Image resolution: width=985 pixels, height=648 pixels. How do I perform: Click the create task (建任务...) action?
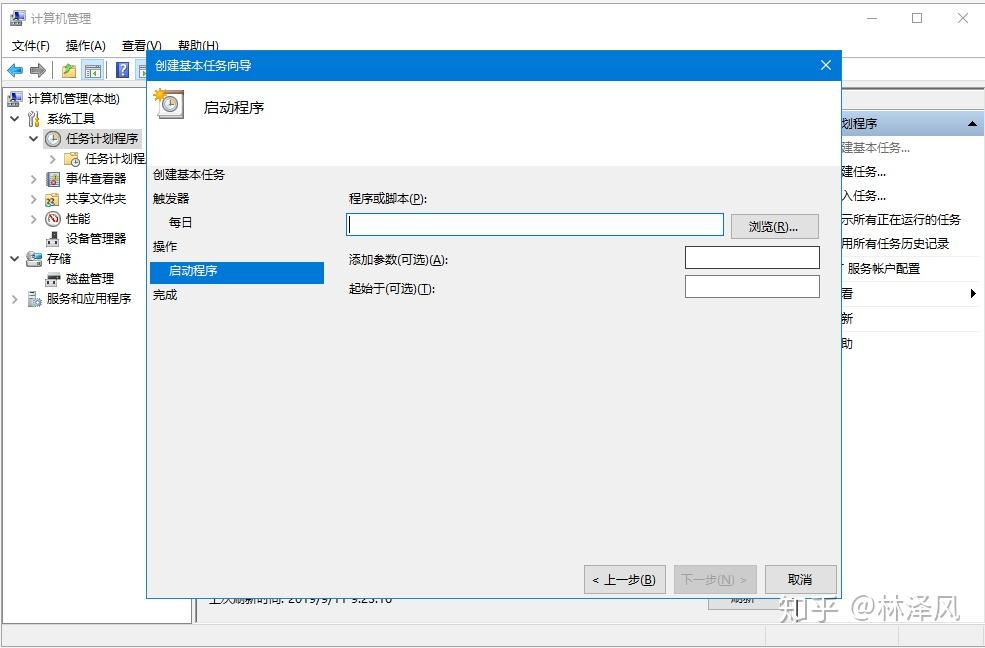(x=864, y=172)
